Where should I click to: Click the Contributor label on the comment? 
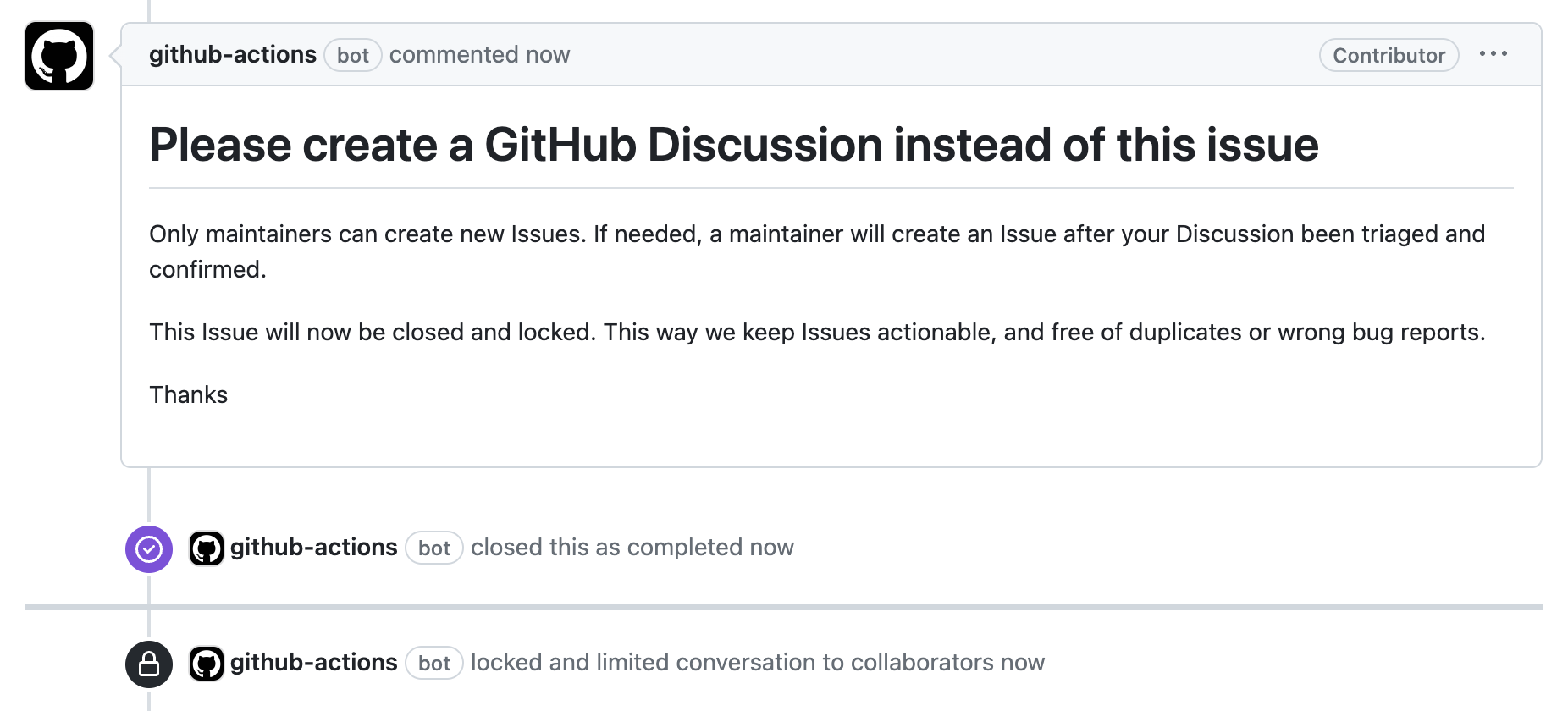tap(1389, 55)
